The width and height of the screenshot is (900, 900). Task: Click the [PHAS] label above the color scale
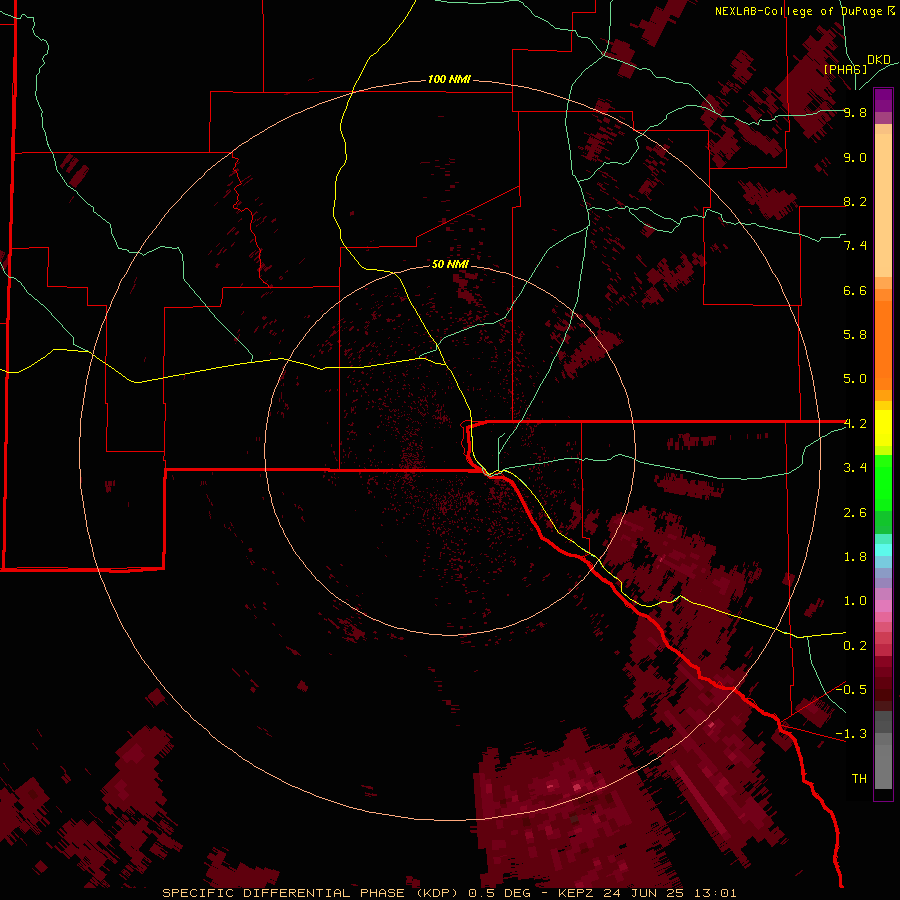tap(845, 69)
